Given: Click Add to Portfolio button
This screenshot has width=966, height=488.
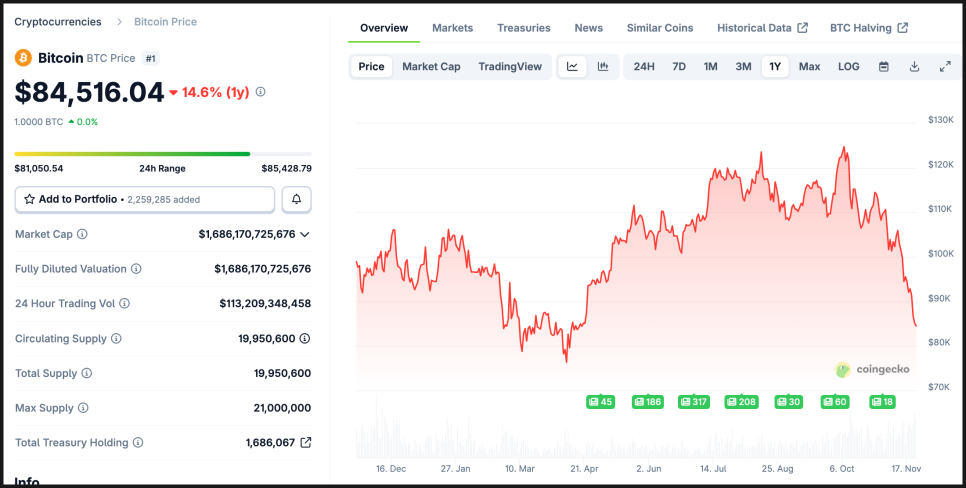Looking at the screenshot, I should (x=144, y=199).
